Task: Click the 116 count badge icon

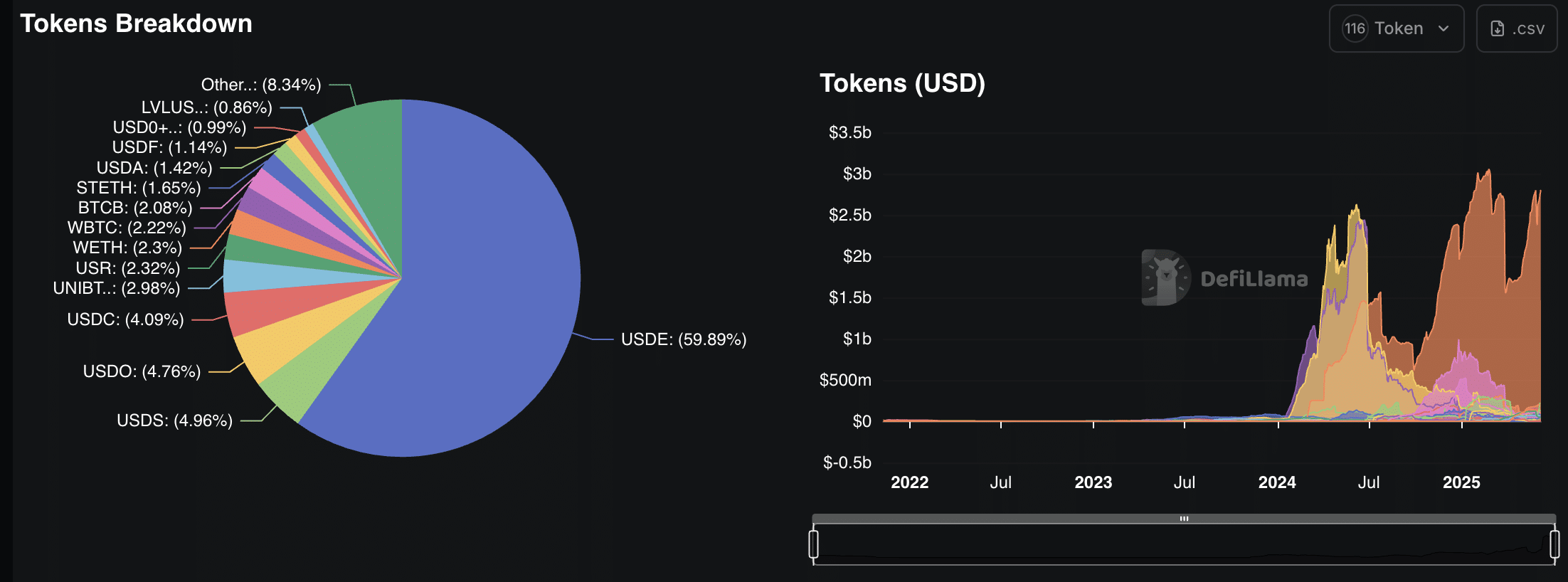Action: click(1355, 28)
